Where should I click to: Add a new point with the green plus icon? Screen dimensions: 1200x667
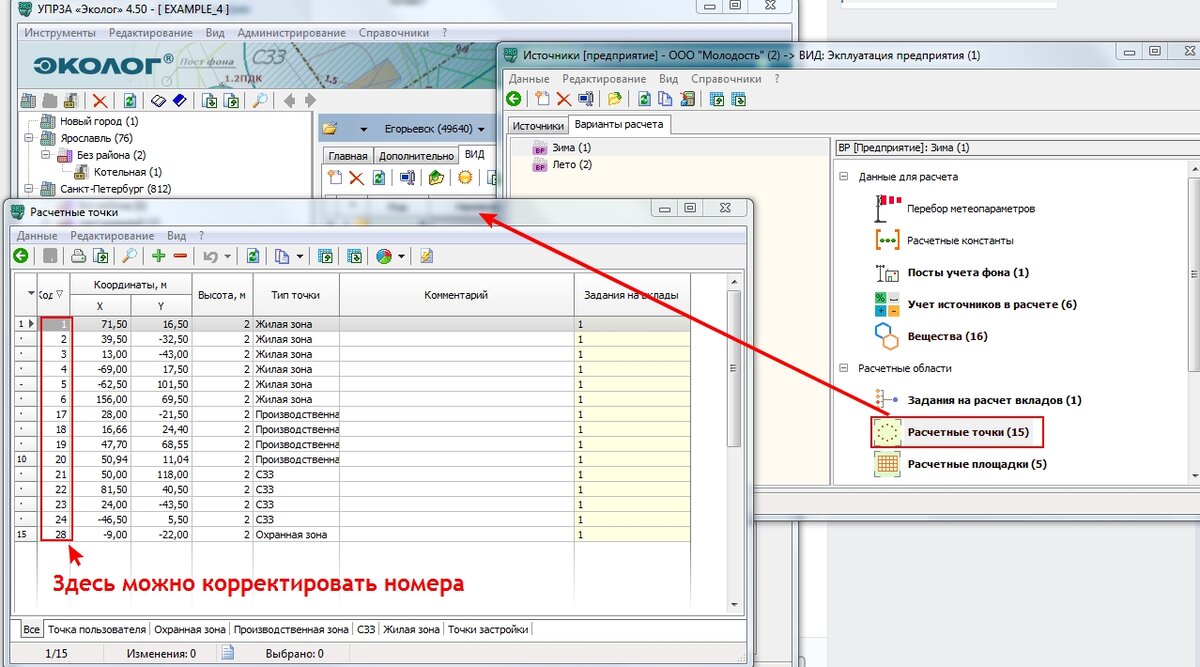click(158, 256)
